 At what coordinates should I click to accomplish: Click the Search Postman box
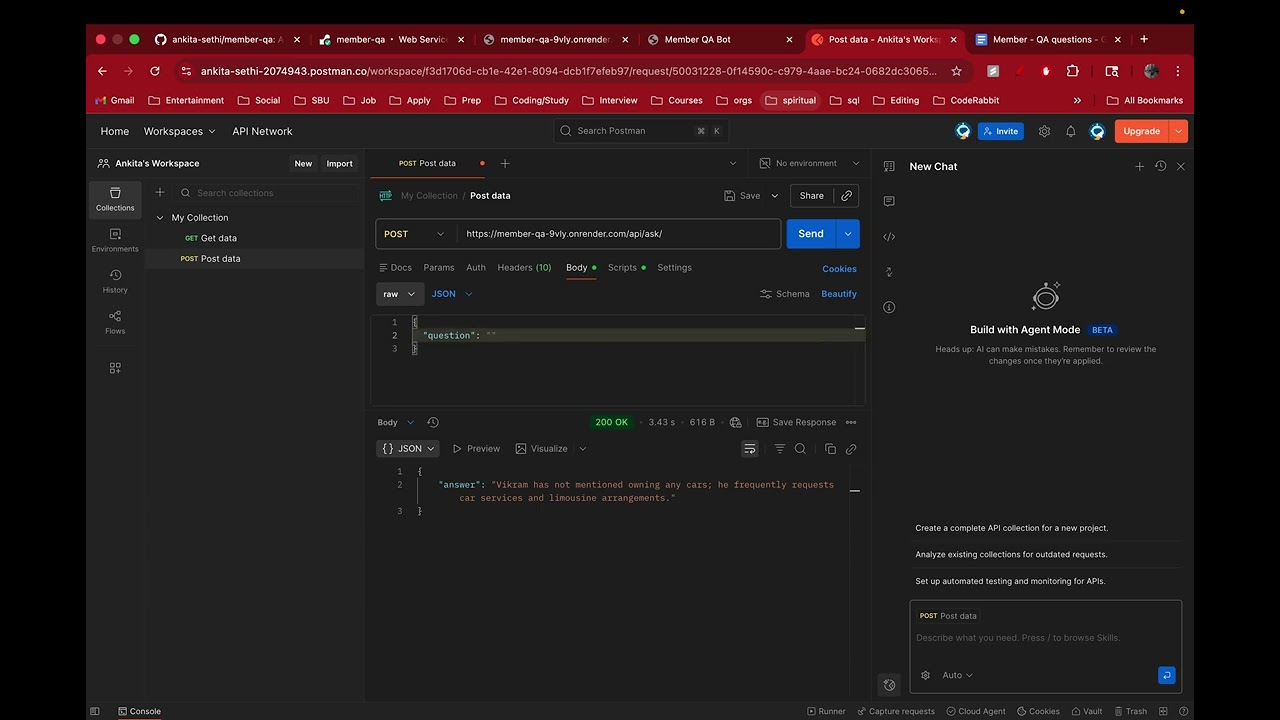(x=641, y=131)
